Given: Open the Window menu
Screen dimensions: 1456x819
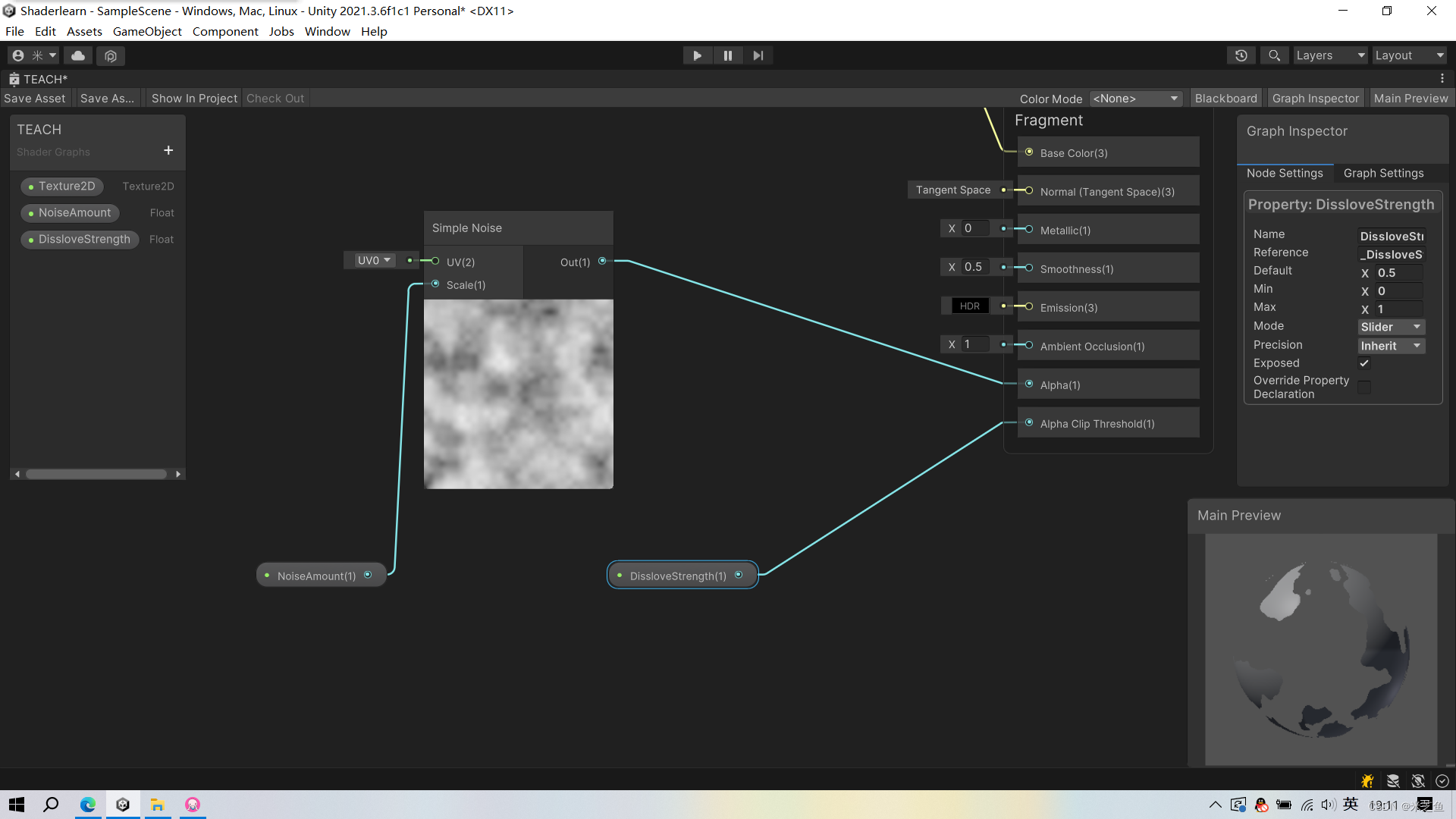Looking at the screenshot, I should [327, 31].
